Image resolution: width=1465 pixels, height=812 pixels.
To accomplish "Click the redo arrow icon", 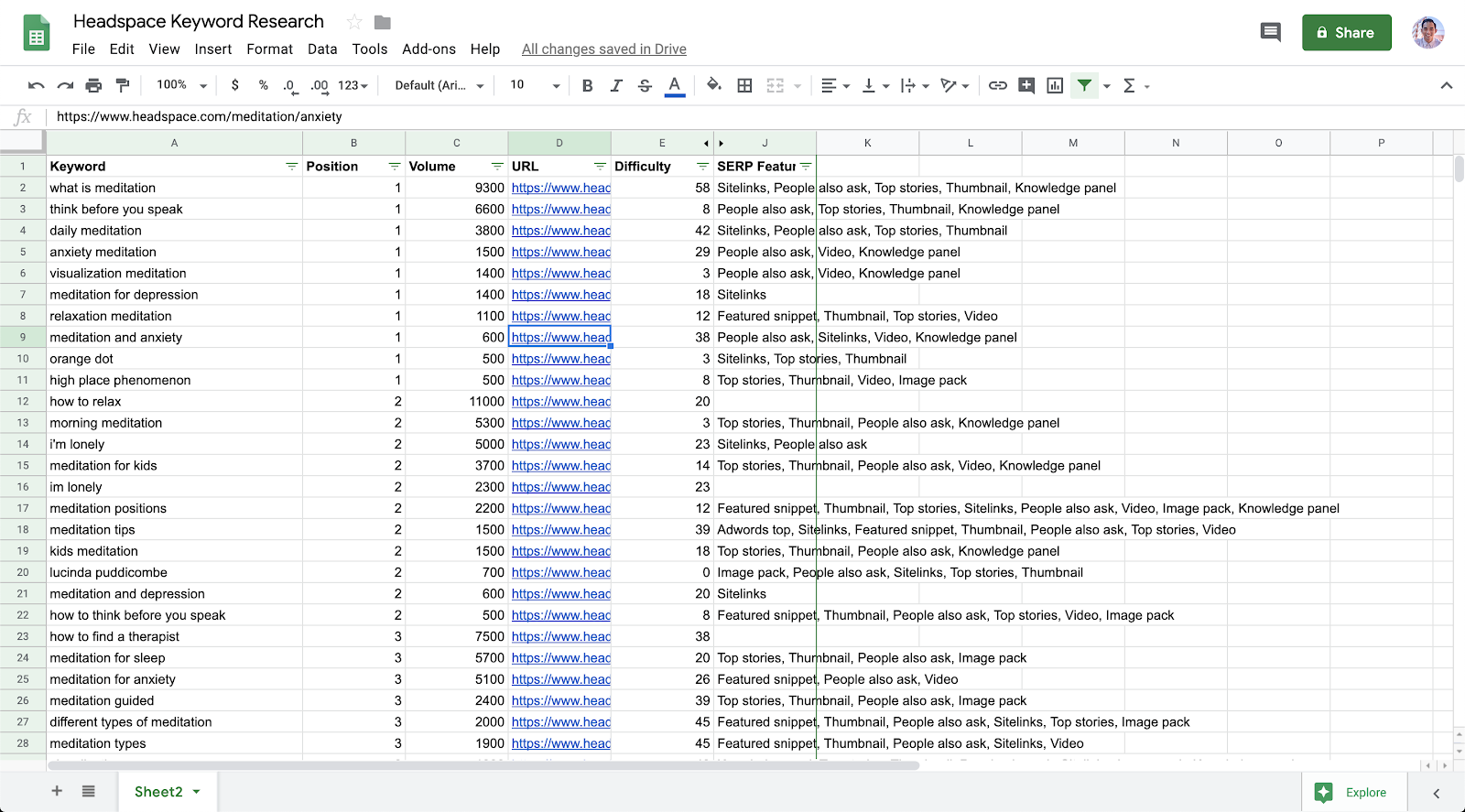I will [x=65, y=85].
